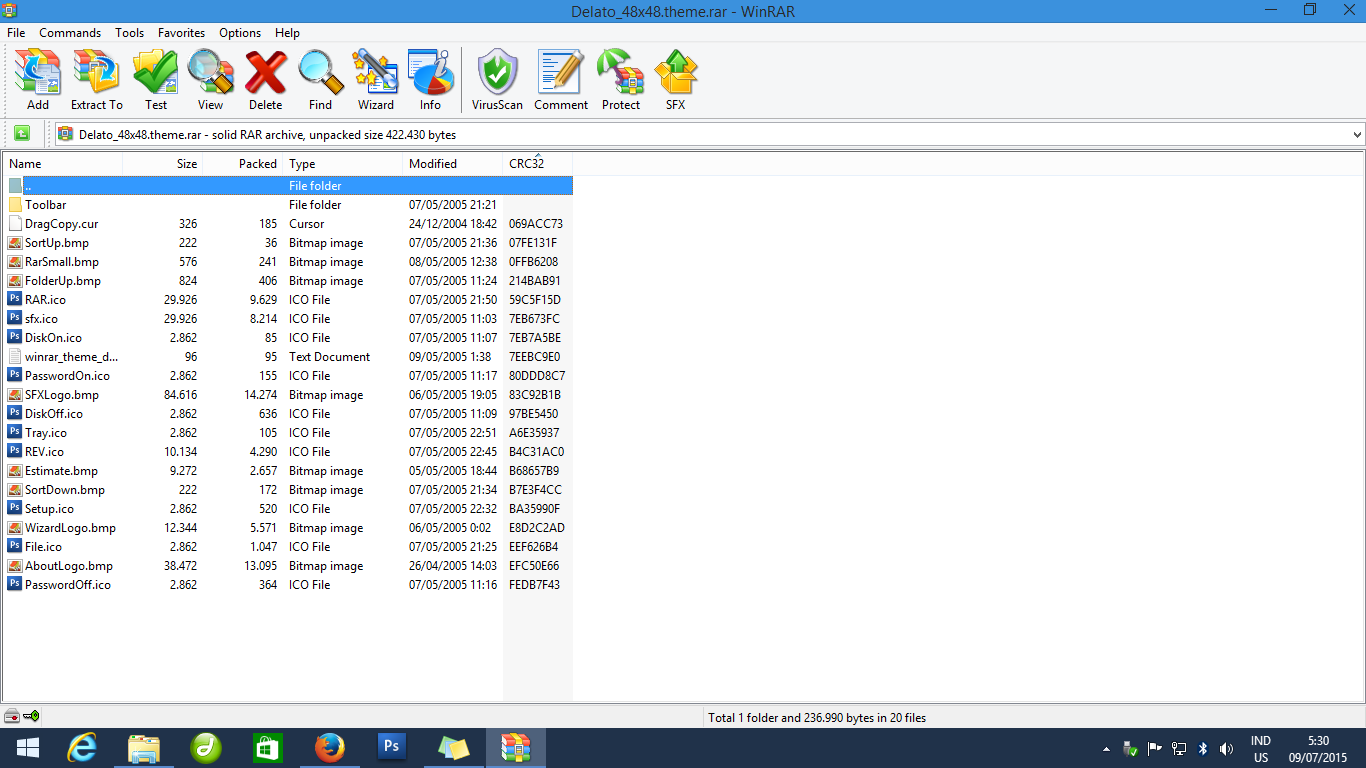Click the password key icon in status bar
The width and height of the screenshot is (1366, 768).
coord(31,716)
